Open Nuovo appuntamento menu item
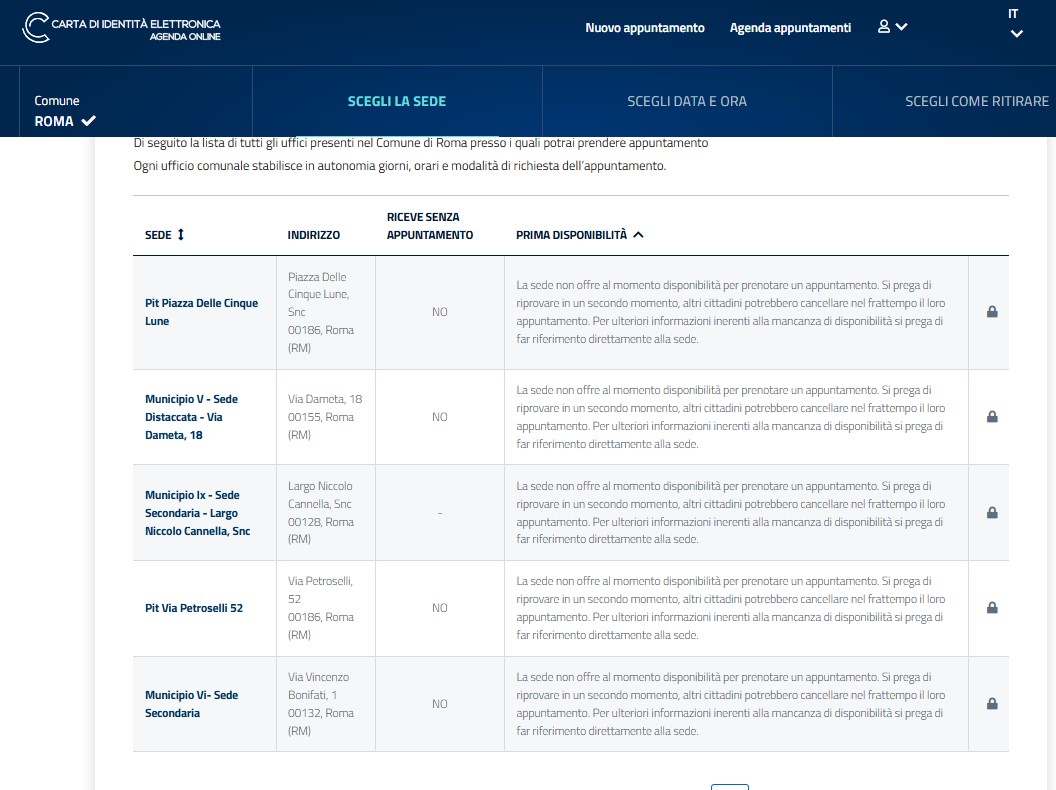Image resolution: width=1056 pixels, height=790 pixels. (x=645, y=28)
